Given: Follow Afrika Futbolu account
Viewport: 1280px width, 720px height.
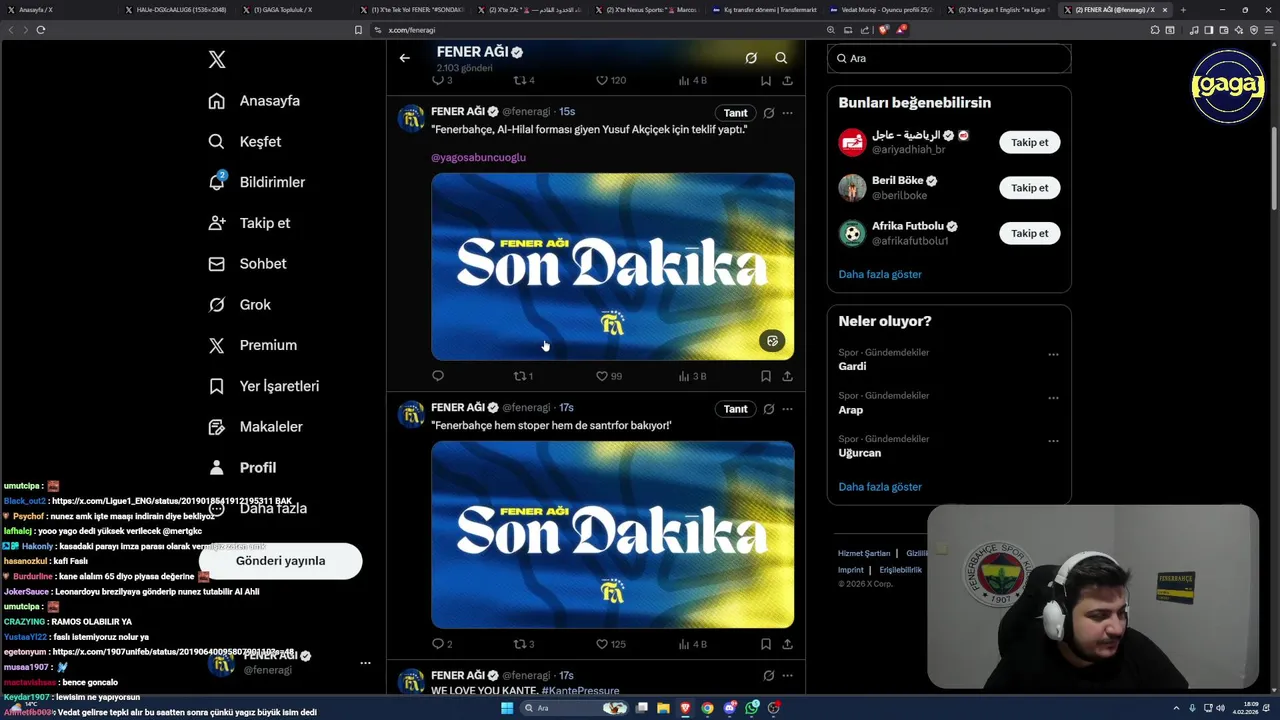Looking at the screenshot, I should [1029, 233].
